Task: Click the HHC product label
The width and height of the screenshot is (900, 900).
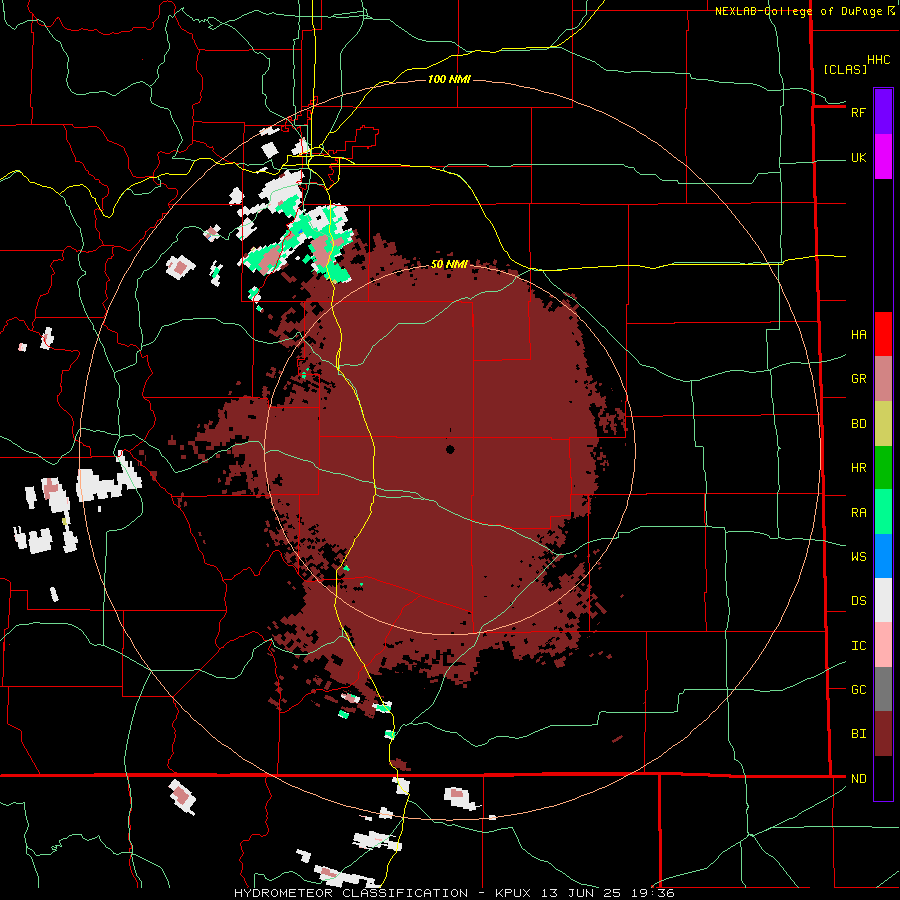Action: pos(879,60)
